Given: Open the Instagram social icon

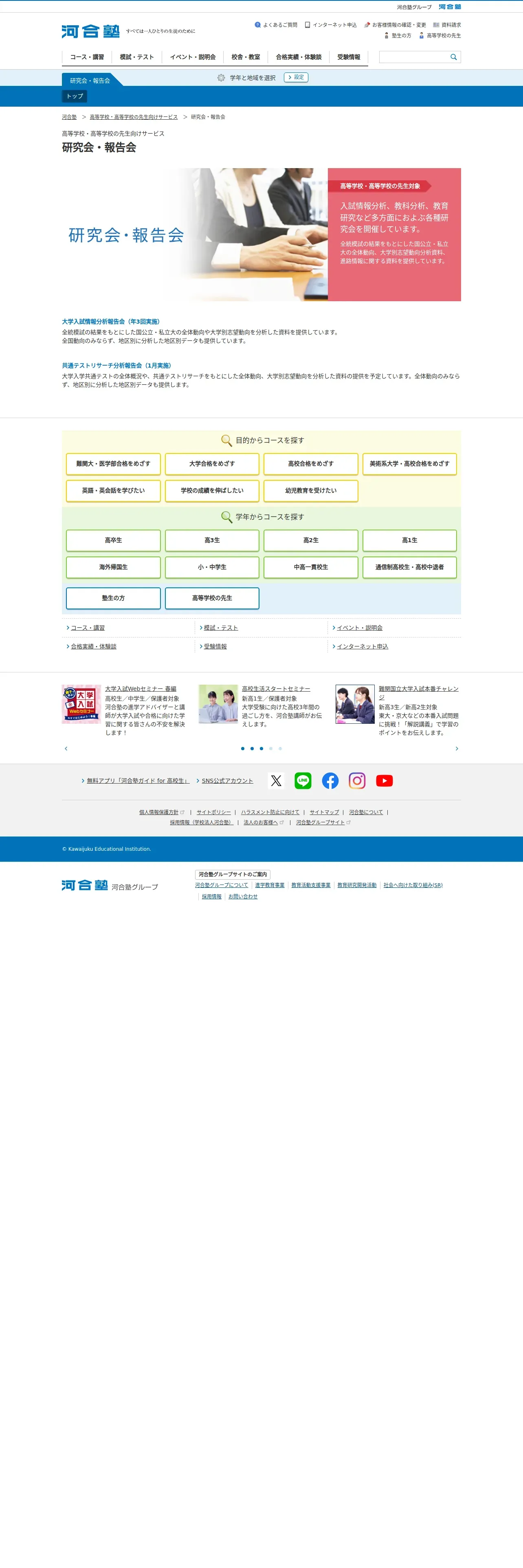Looking at the screenshot, I should 357,780.
